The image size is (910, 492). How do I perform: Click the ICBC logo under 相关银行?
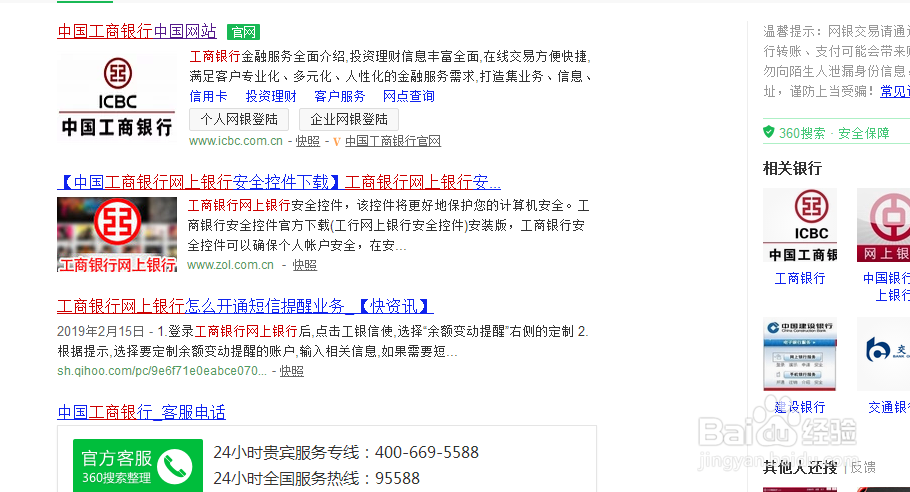pos(800,225)
